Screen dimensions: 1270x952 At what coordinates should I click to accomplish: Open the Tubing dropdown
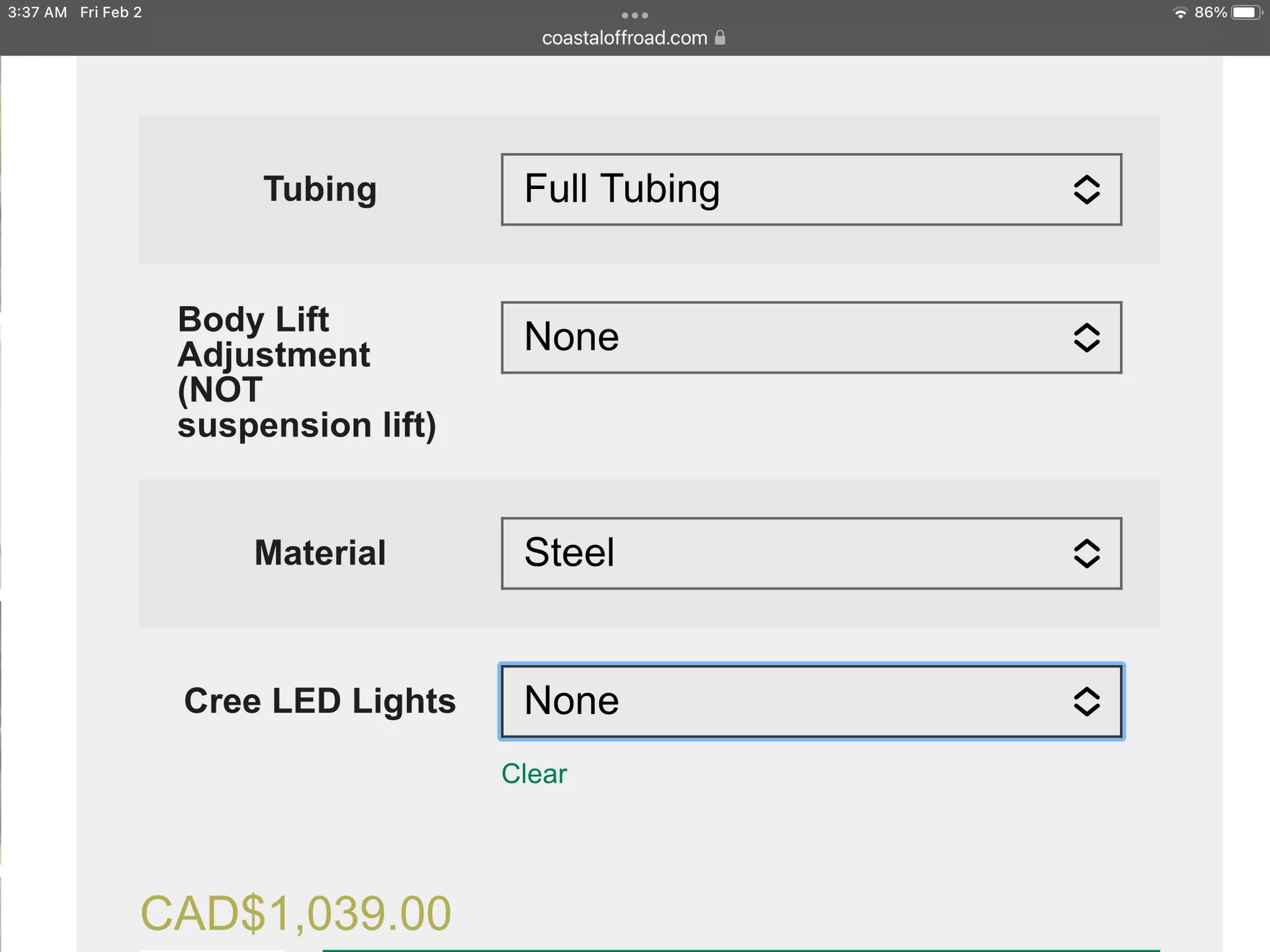[811, 190]
